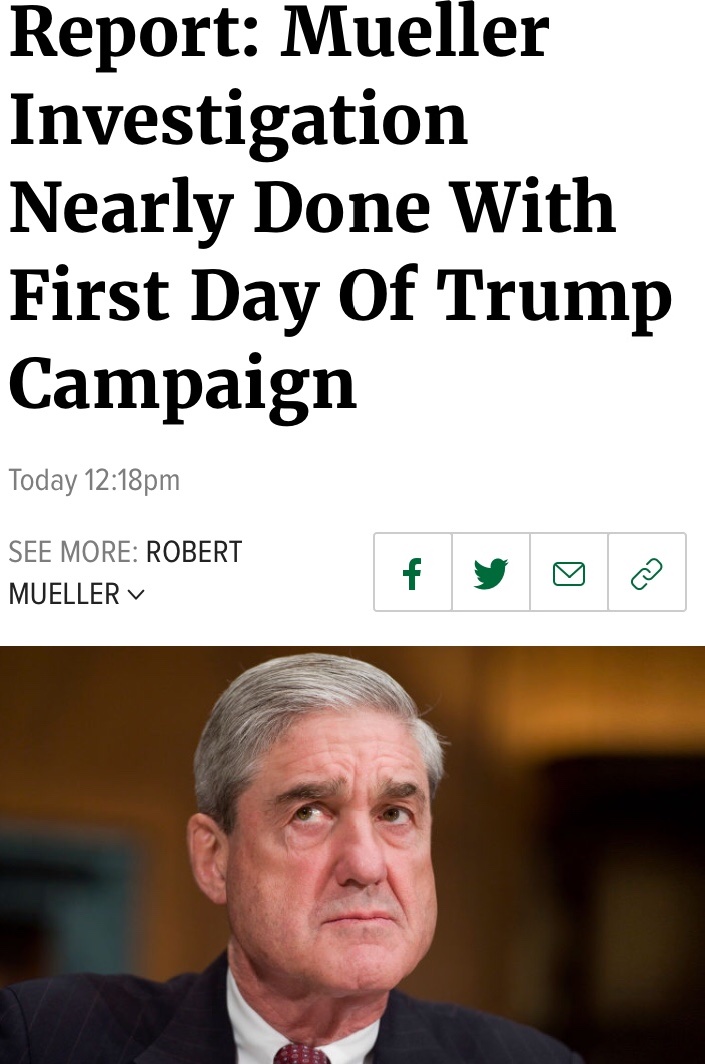Open the ROBERT tag link
The height and width of the screenshot is (1064, 705).
click(x=194, y=552)
